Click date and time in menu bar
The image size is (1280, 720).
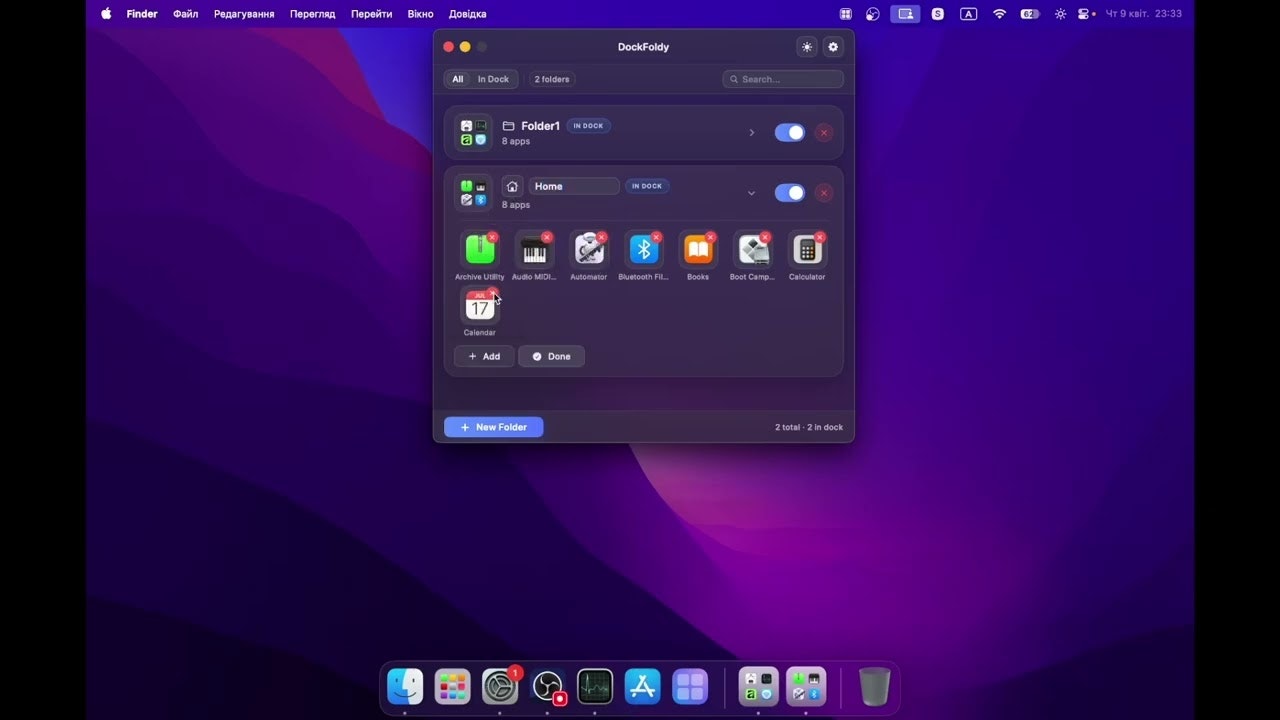(1143, 14)
